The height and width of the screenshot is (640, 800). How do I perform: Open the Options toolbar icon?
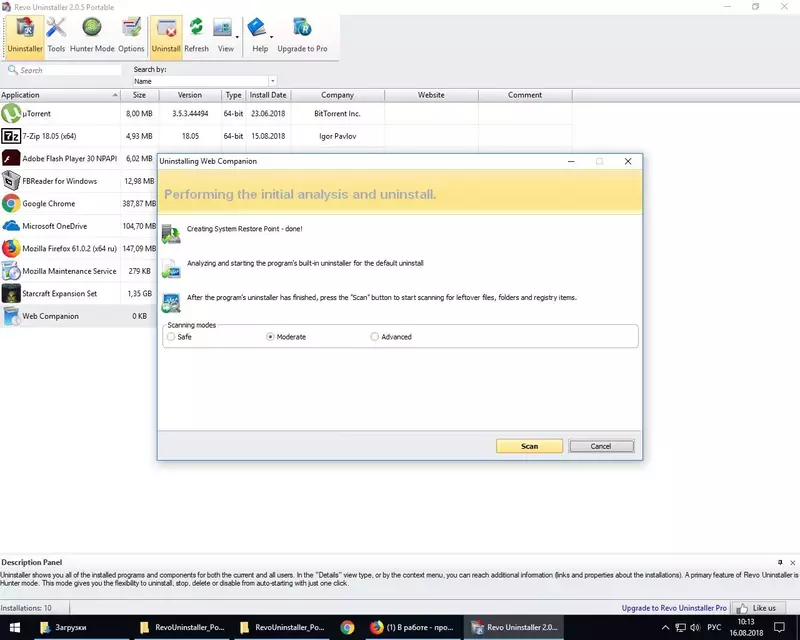131,35
